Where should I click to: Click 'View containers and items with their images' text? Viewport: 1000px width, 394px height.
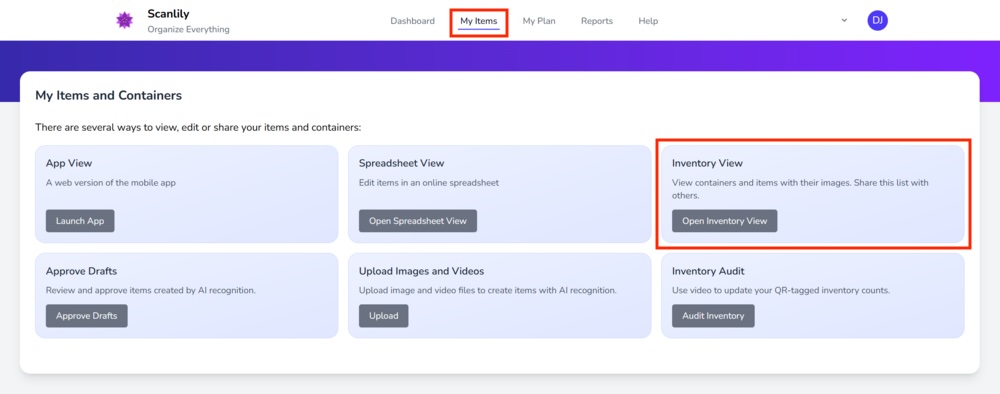(800, 189)
